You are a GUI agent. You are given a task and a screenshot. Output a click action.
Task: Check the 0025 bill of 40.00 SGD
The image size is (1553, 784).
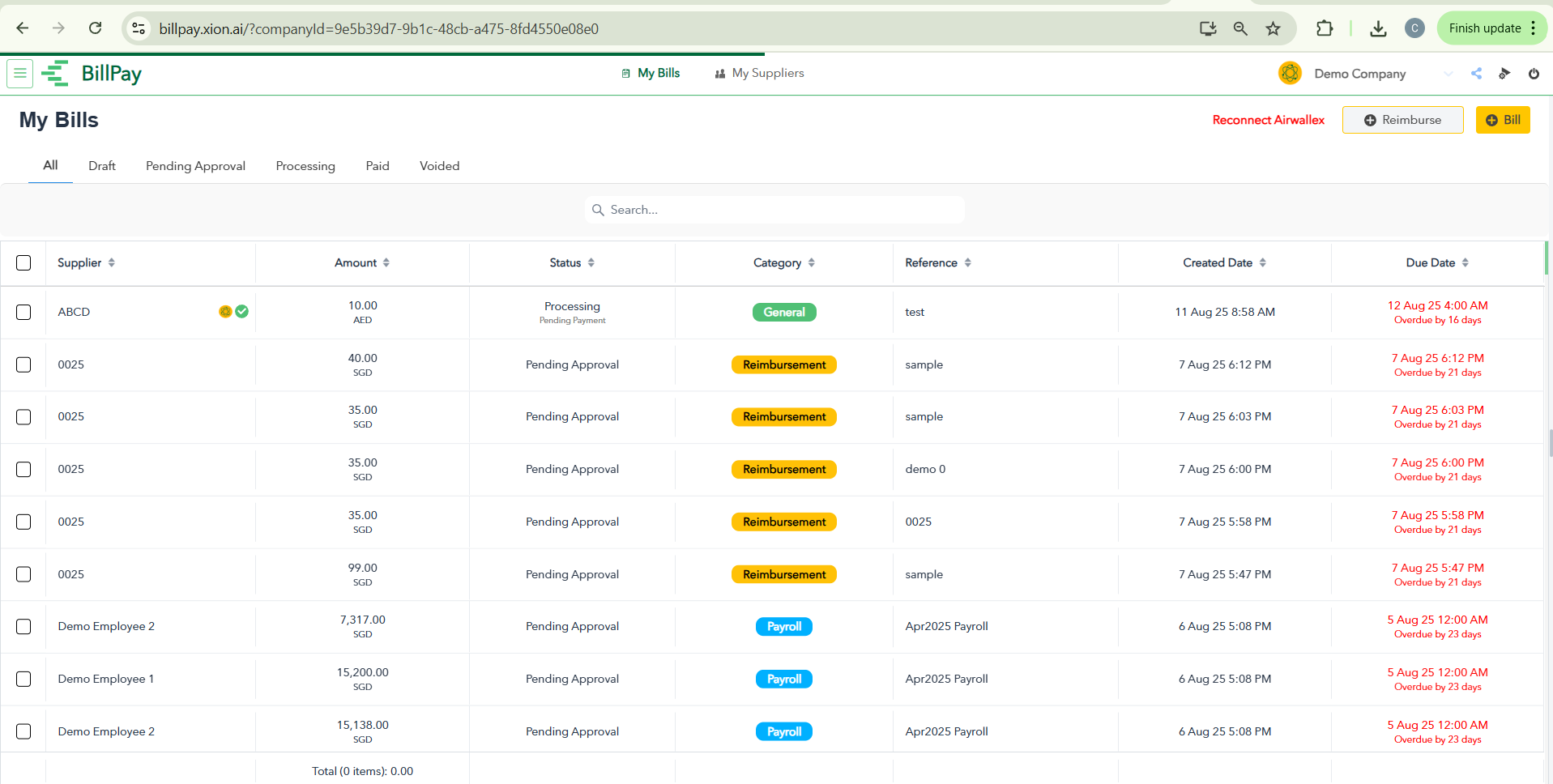point(23,364)
